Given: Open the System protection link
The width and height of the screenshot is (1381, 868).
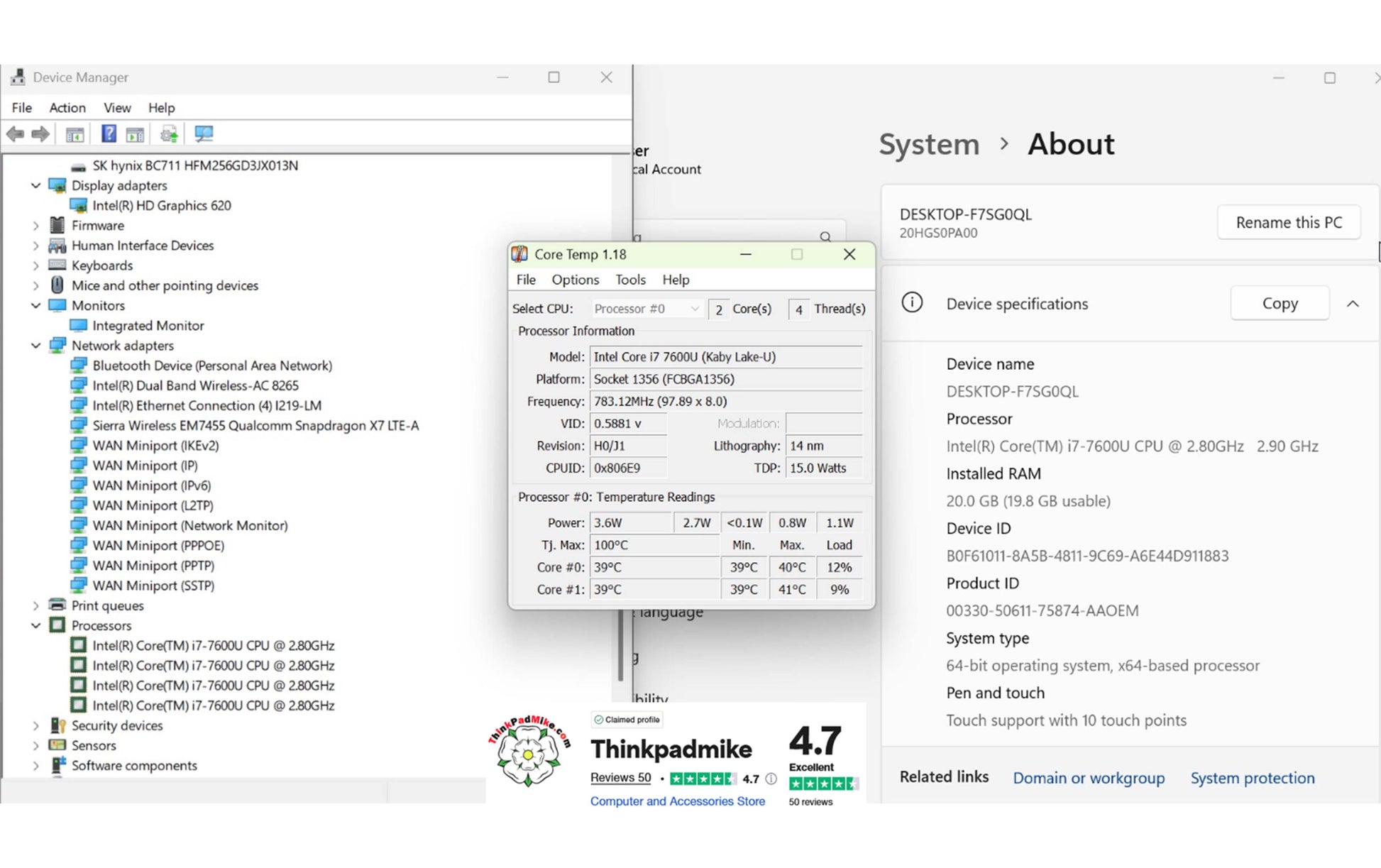Looking at the screenshot, I should (1253, 778).
